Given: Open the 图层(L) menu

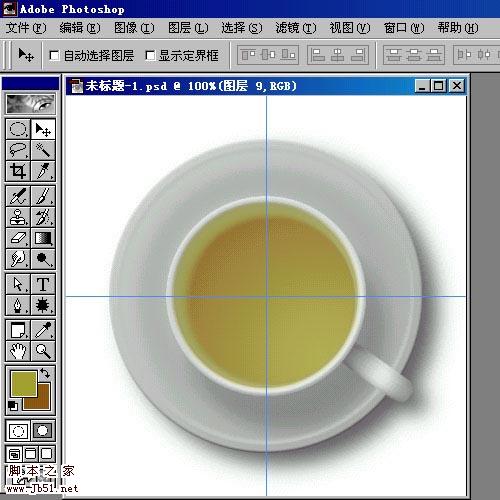Looking at the screenshot, I should point(188,28).
